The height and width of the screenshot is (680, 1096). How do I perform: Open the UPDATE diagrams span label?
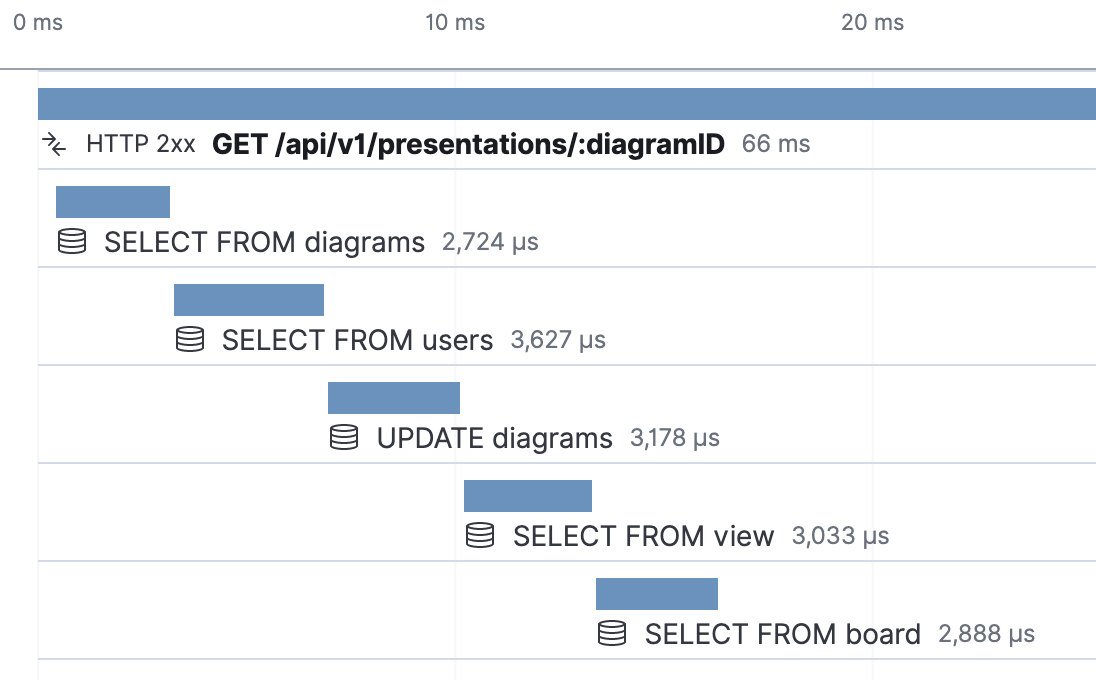coord(494,438)
